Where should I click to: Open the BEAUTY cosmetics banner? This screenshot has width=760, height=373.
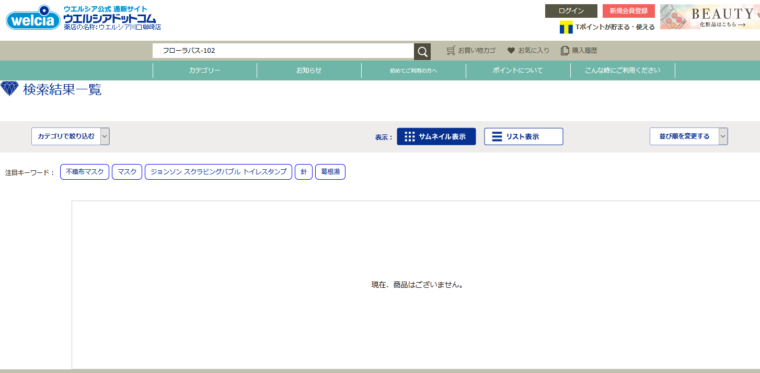[710, 16]
